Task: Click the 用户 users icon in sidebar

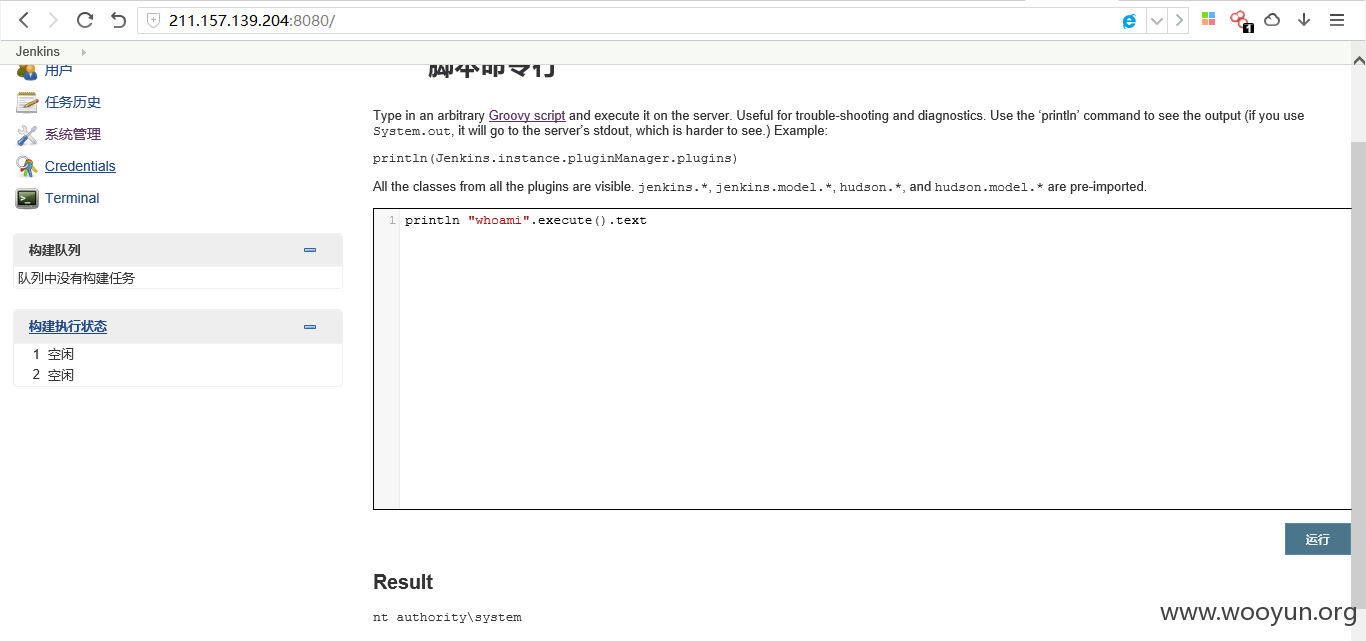Action: coord(27,70)
